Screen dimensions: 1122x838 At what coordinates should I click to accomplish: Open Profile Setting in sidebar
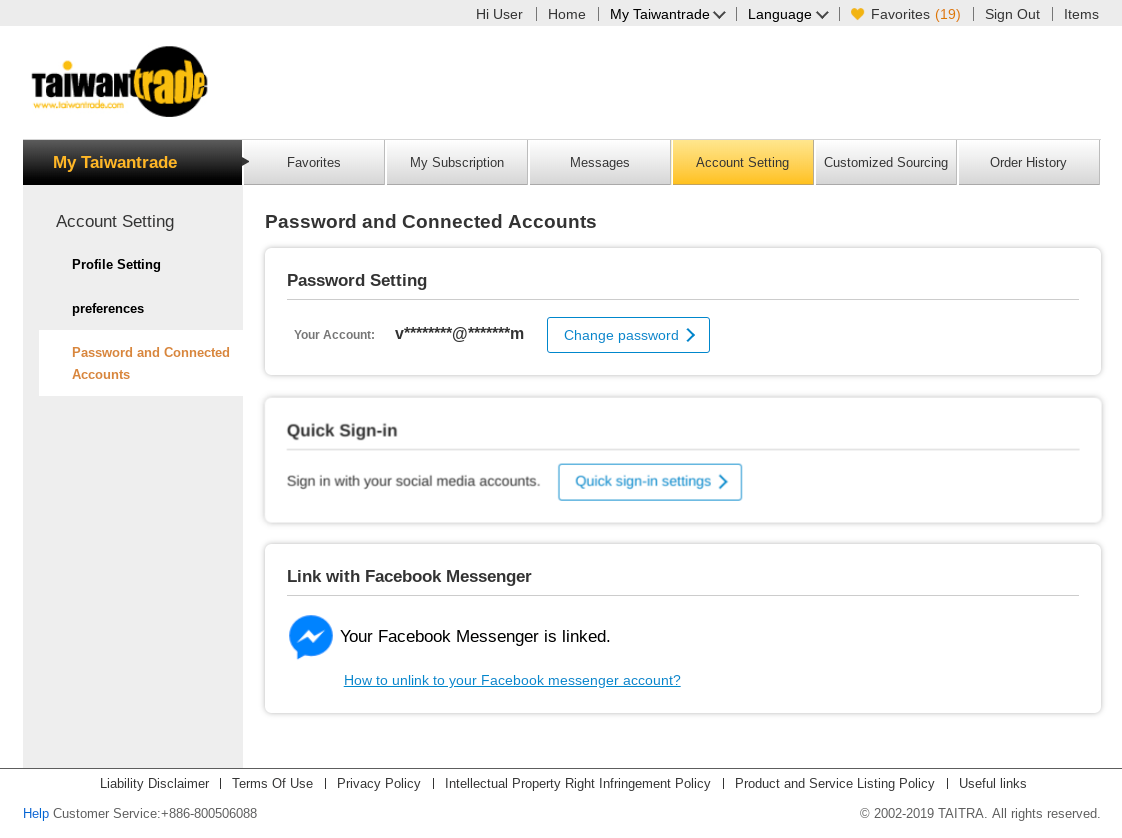pyautogui.click(x=116, y=264)
